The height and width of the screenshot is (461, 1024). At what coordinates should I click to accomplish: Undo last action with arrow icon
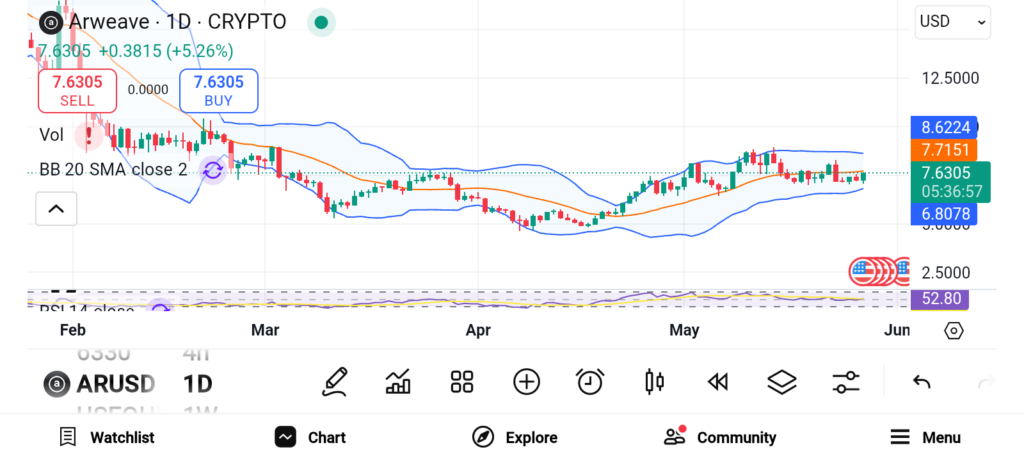click(x=921, y=382)
